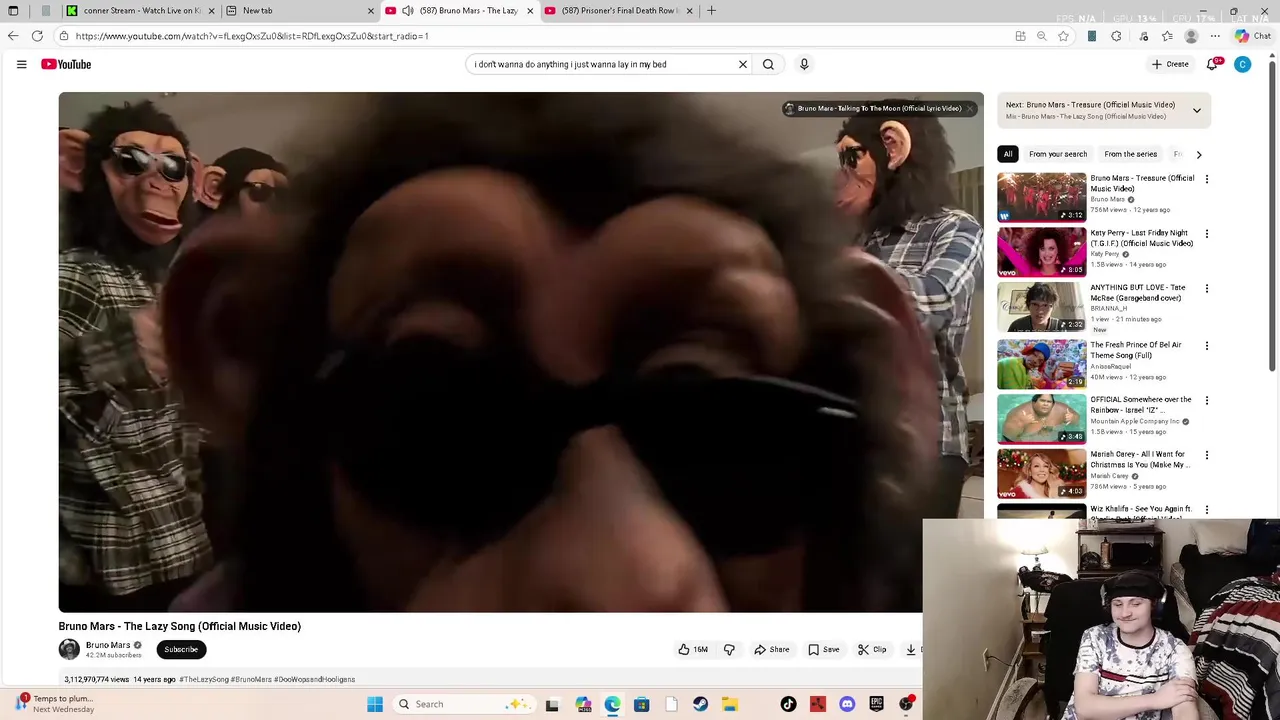Open options menu for Katy Perry video

1206,234
